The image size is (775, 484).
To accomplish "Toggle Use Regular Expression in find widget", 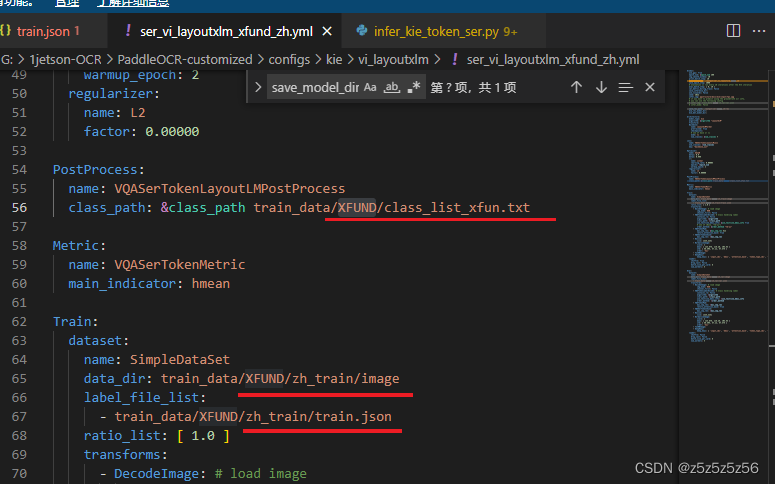I will click(414, 88).
